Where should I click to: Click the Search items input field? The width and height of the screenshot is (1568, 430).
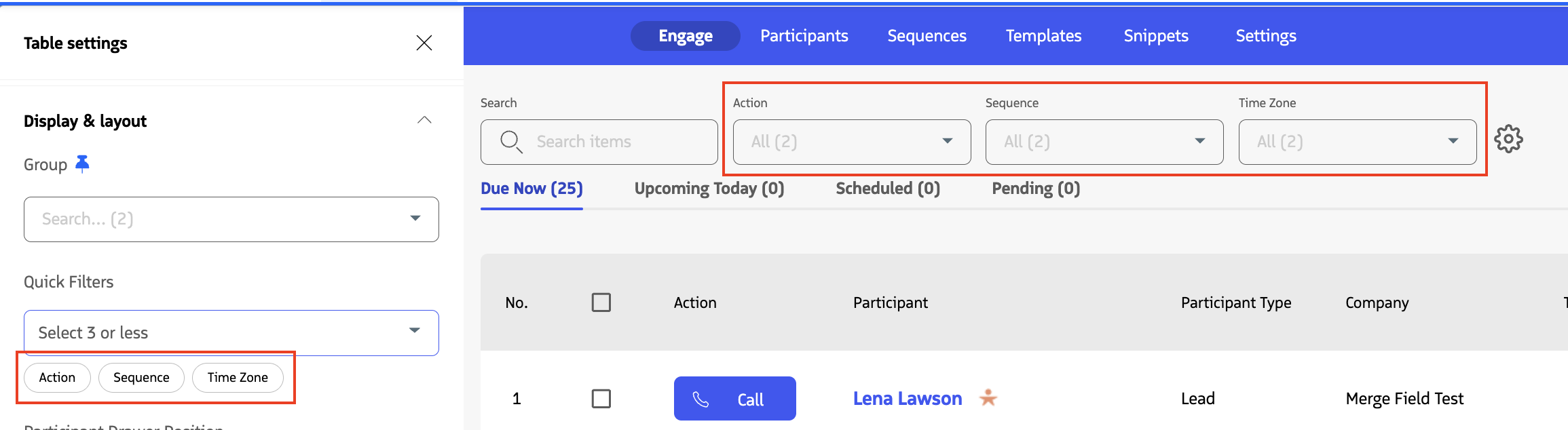[599, 142]
